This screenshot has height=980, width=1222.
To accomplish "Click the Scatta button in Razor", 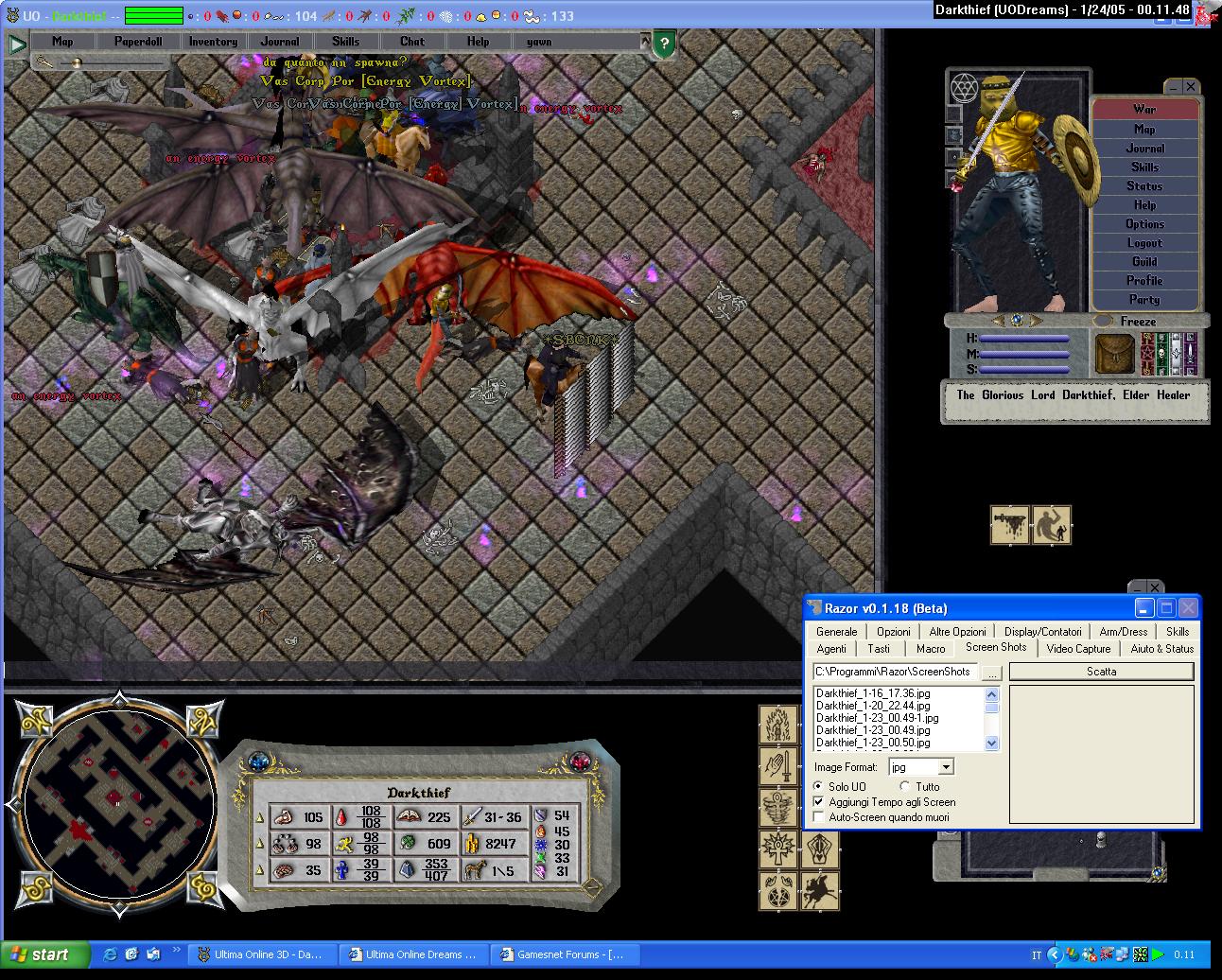I will pyautogui.click(x=1101, y=672).
